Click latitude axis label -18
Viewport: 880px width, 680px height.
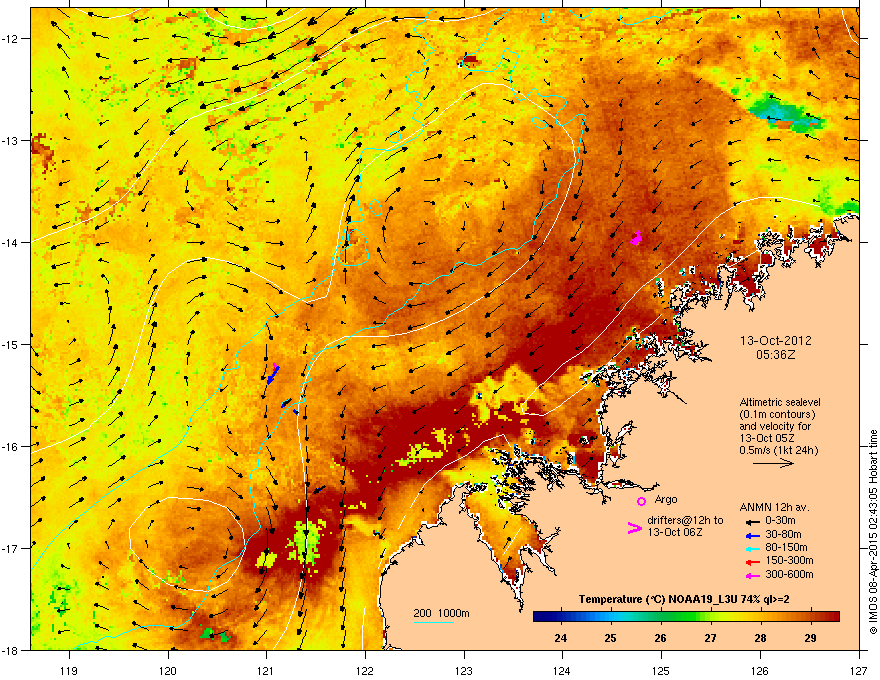(x=10, y=650)
